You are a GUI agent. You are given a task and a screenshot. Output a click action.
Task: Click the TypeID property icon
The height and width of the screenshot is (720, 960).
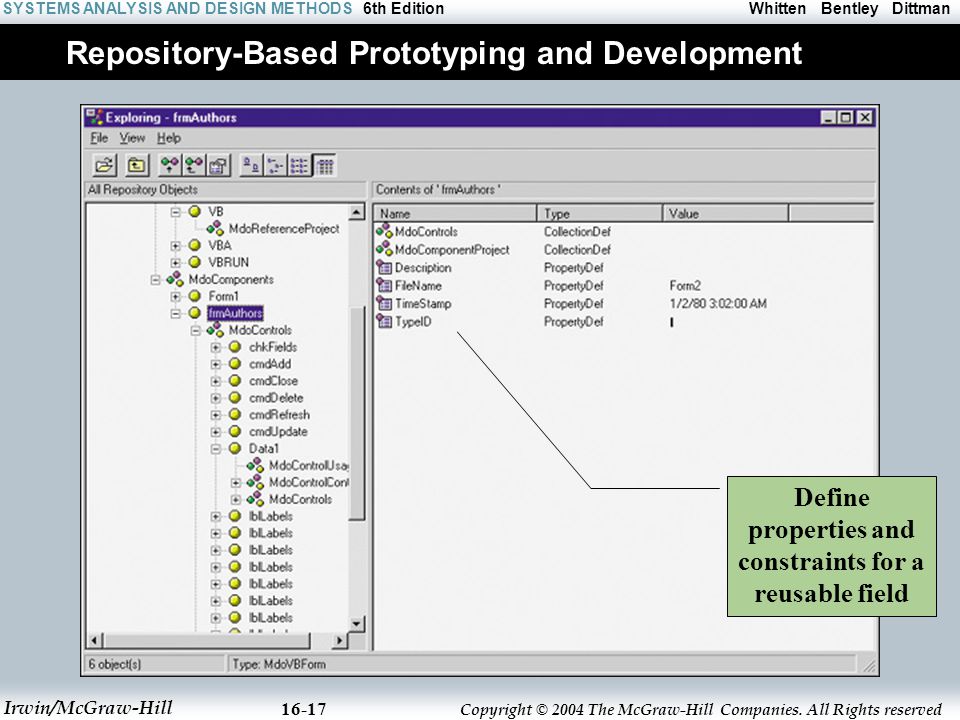pyautogui.click(x=384, y=321)
